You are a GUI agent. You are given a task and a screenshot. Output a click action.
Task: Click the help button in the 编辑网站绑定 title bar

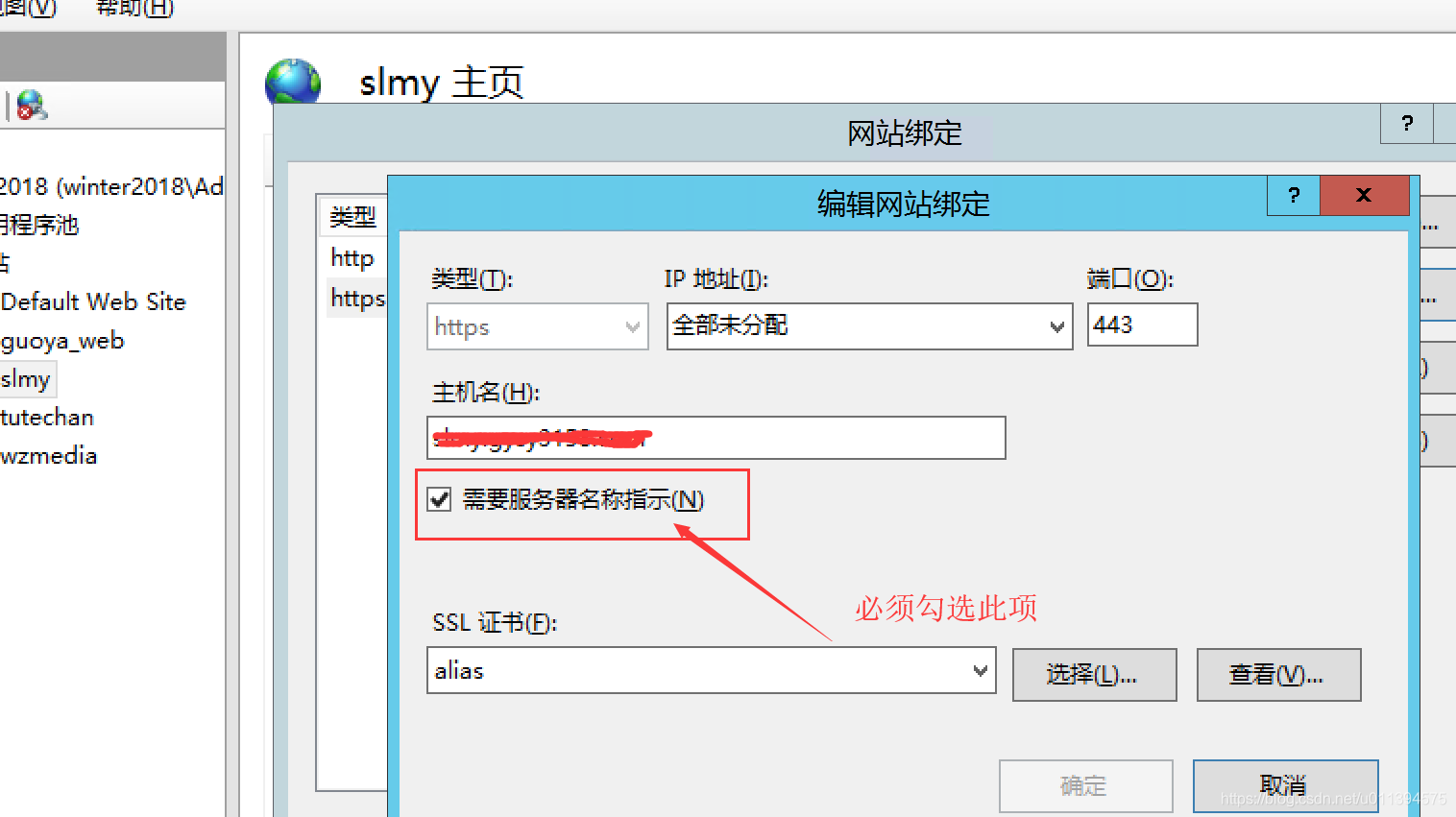point(1294,196)
